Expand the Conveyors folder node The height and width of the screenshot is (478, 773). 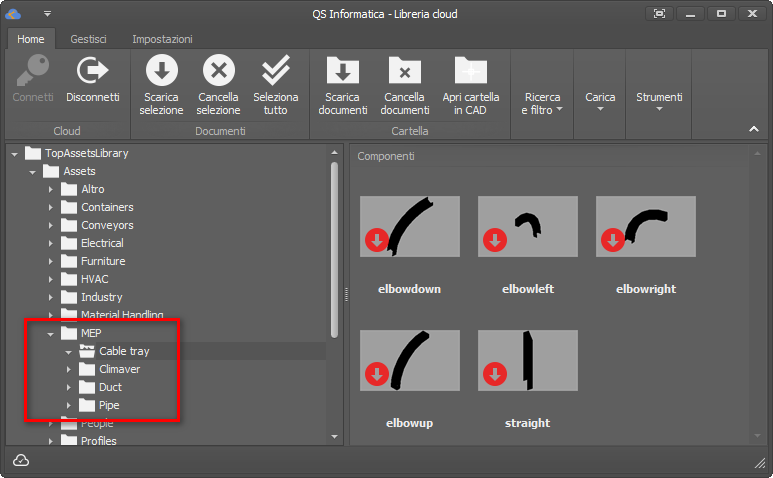[50, 225]
